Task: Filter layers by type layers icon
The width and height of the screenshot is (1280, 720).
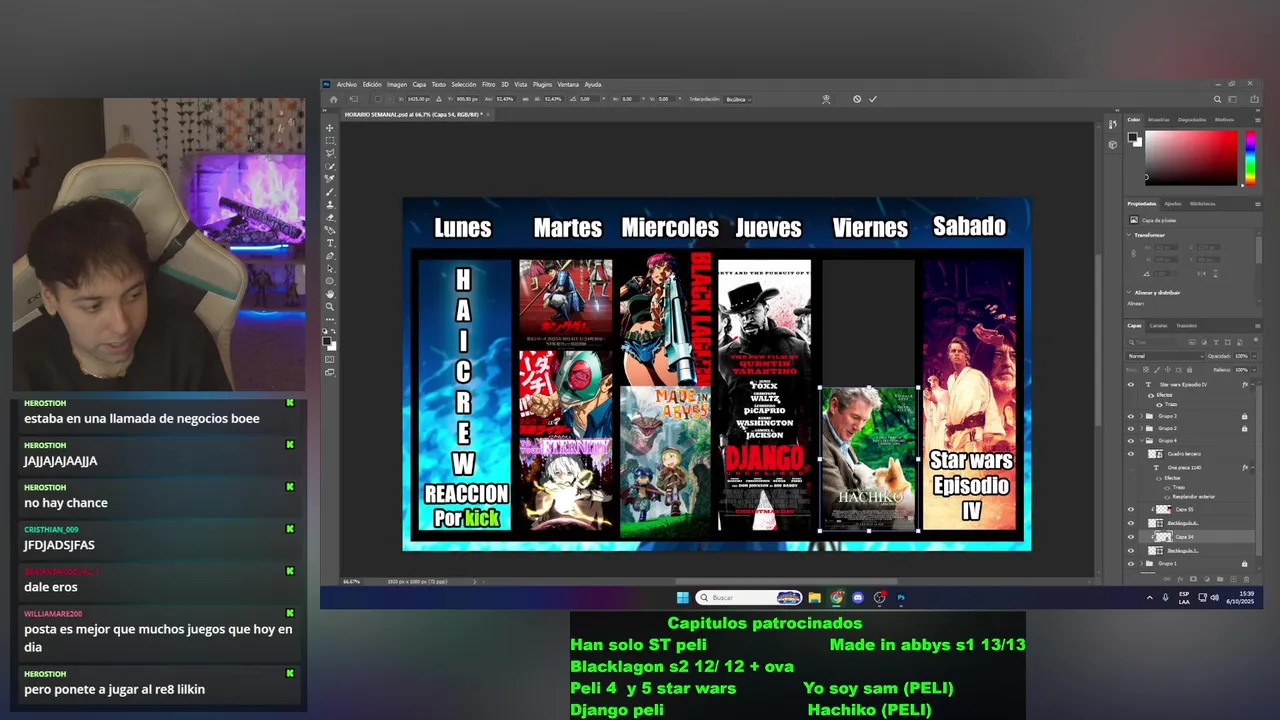Action: [x=1216, y=343]
